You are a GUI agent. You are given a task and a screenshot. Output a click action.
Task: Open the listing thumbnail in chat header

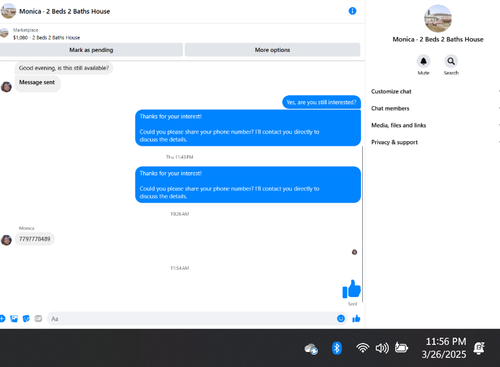coord(8,11)
